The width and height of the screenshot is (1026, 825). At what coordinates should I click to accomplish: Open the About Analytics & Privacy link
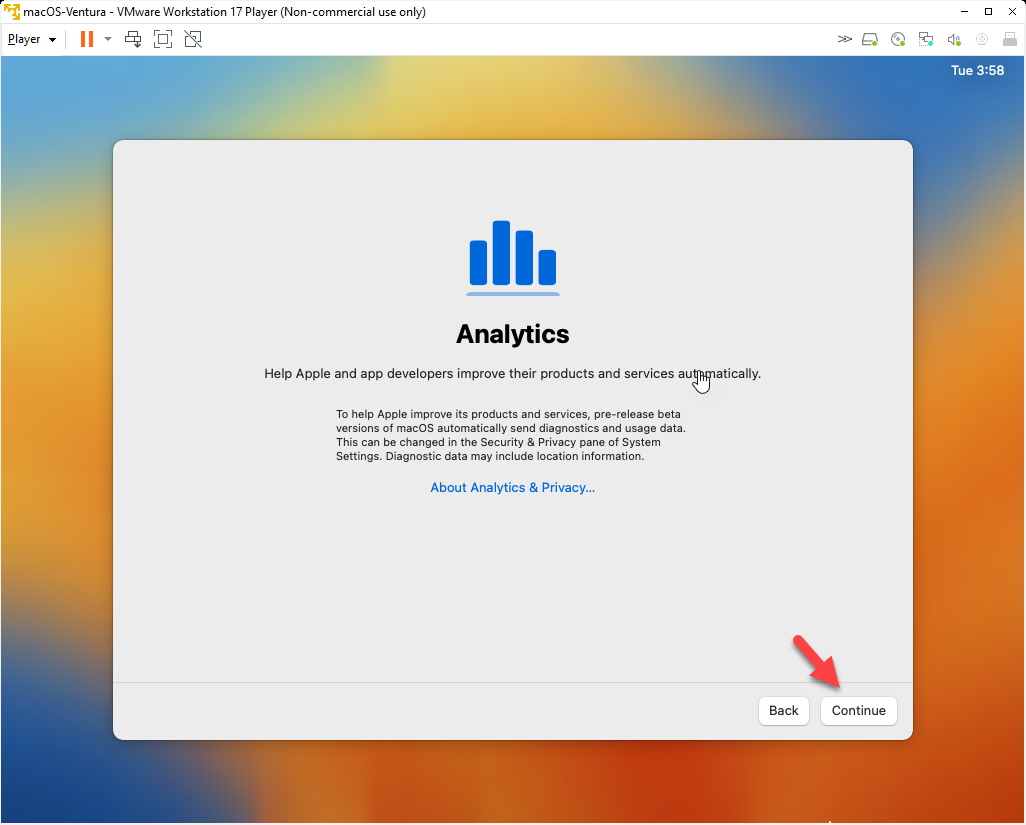click(512, 487)
